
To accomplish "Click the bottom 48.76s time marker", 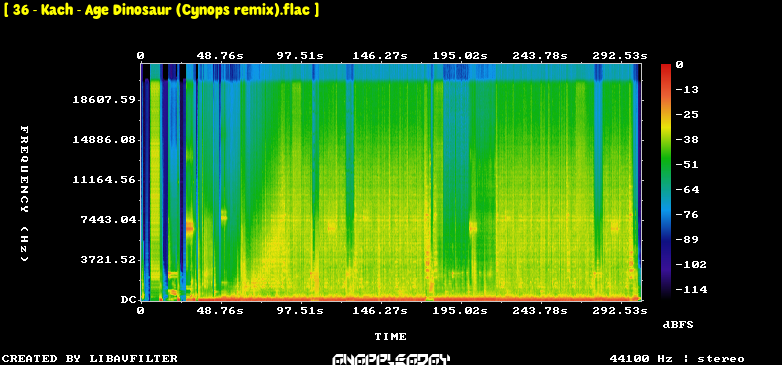I will pos(220,311).
